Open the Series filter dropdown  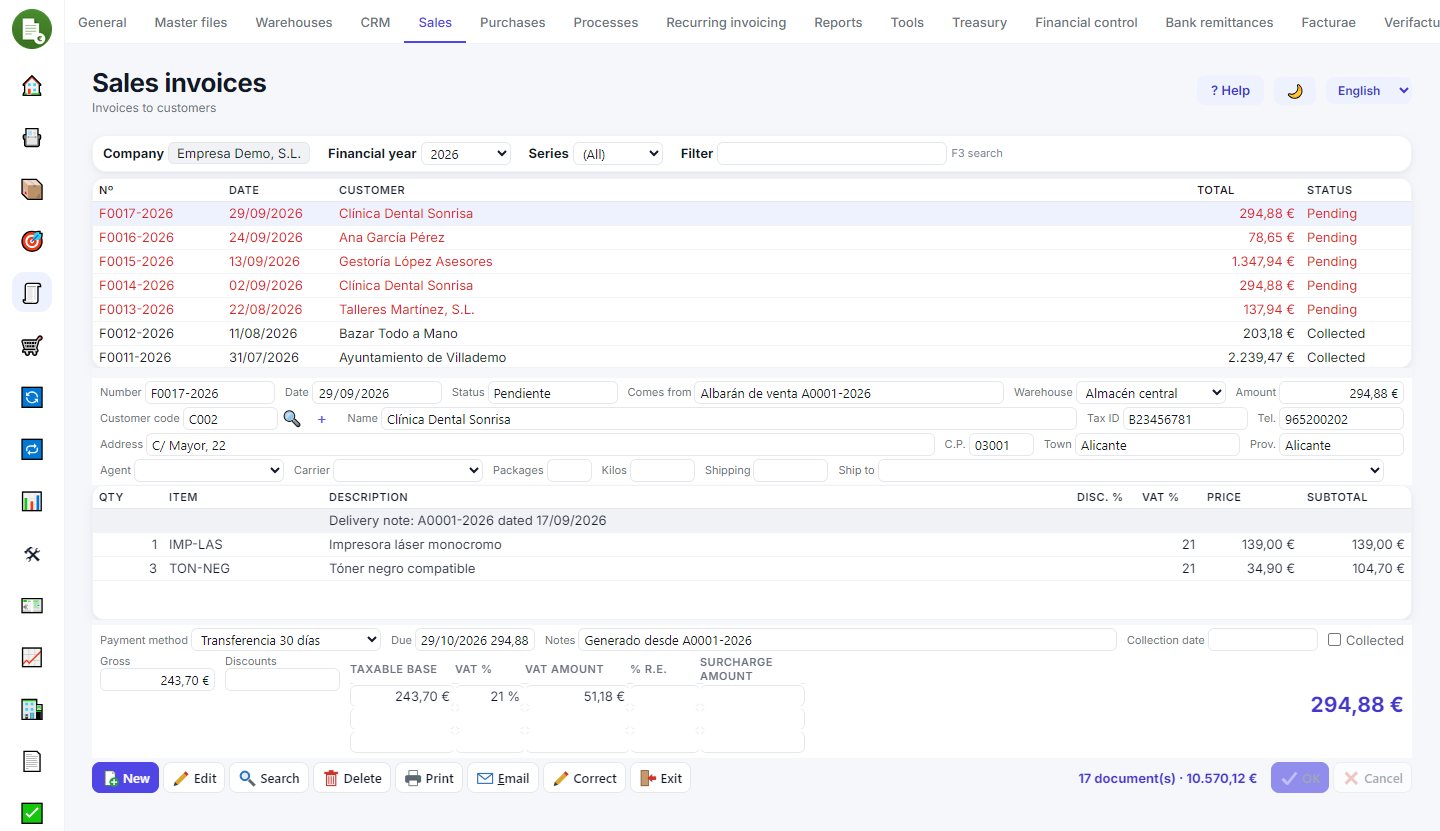(x=618, y=154)
